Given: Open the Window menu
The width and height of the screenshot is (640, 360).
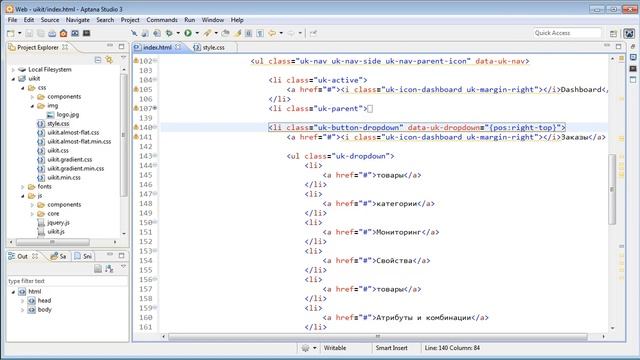Looking at the screenshot, I should tap(213, 20).
